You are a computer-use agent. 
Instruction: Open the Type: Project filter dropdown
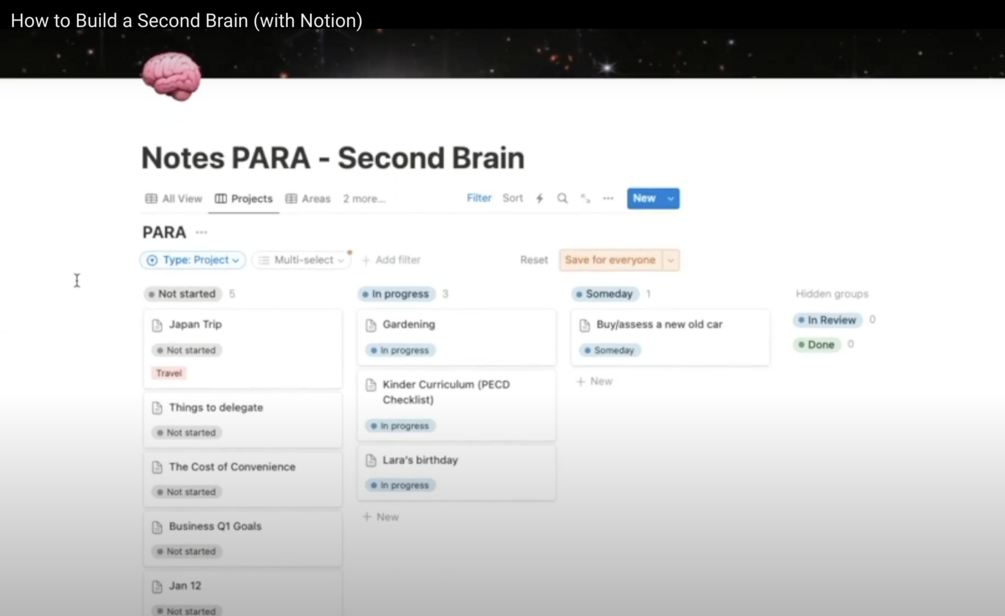193,260
